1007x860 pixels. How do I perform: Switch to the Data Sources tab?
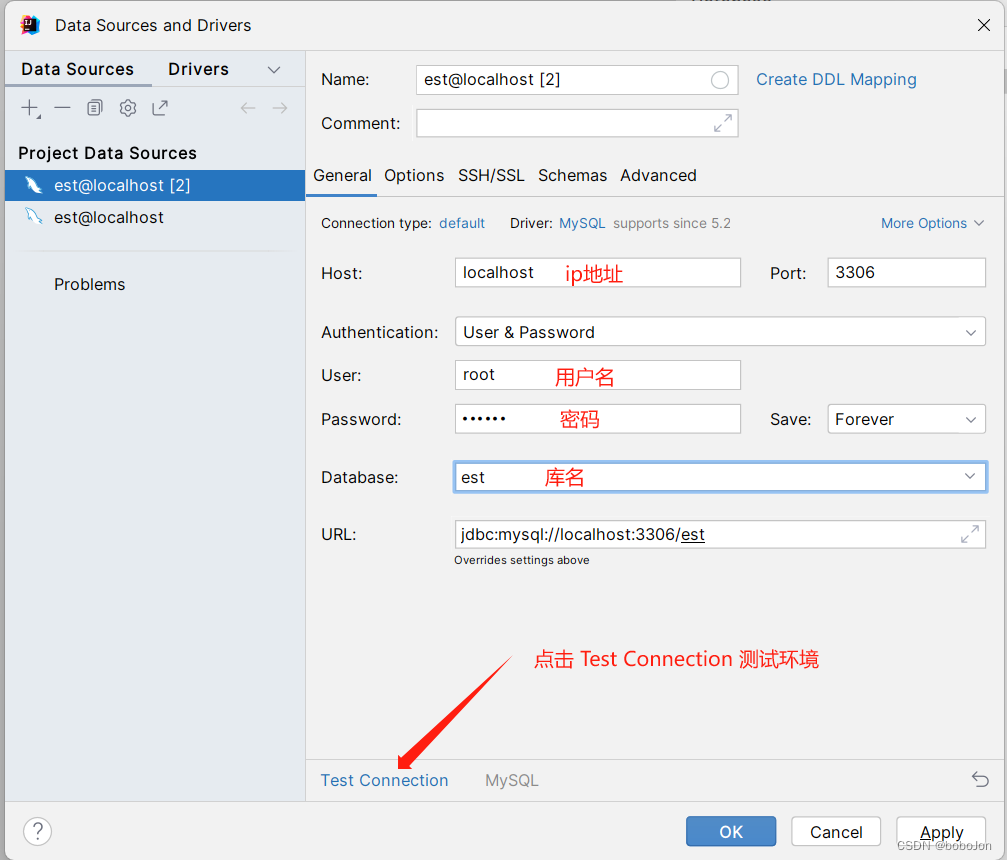pos(78,69)
